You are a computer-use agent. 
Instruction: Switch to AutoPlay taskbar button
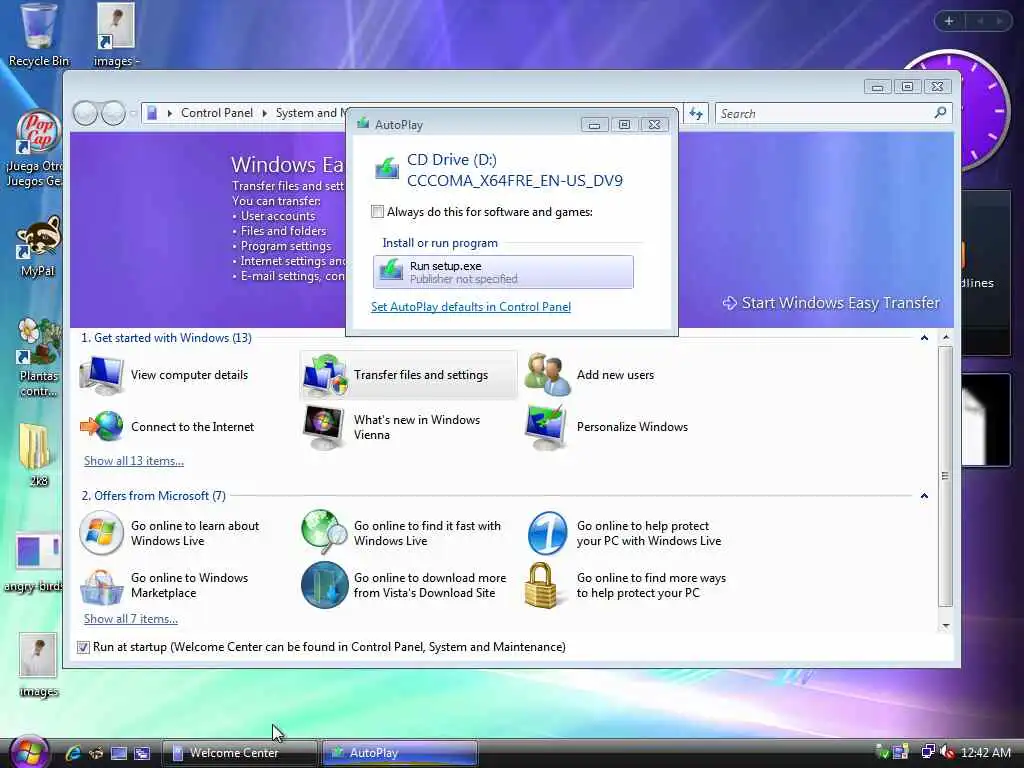point(400,753)
